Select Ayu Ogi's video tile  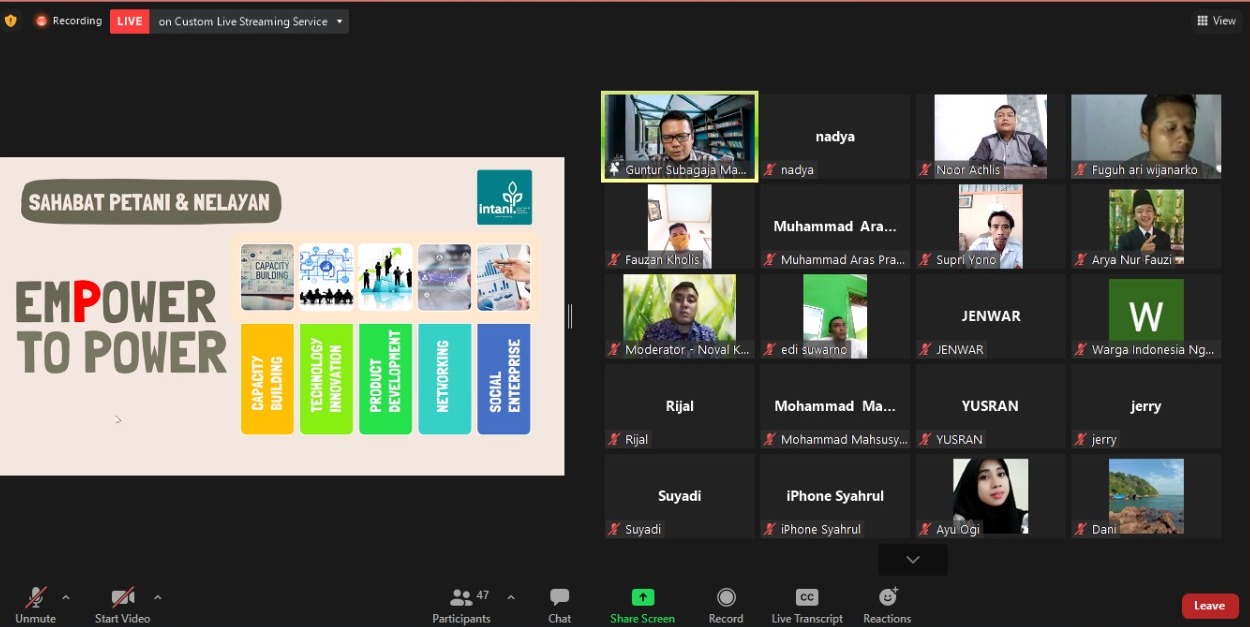coord(990,497)
